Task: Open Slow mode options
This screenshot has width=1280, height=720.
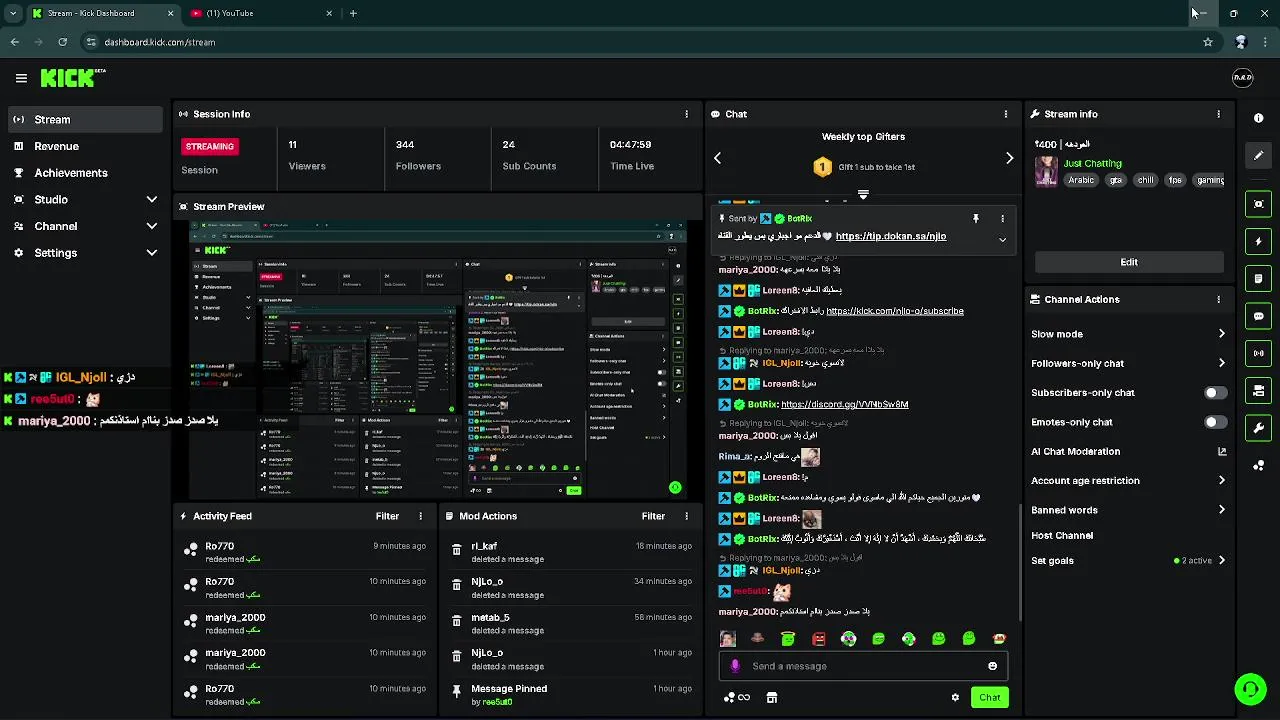Action: tap(1128, 334)
